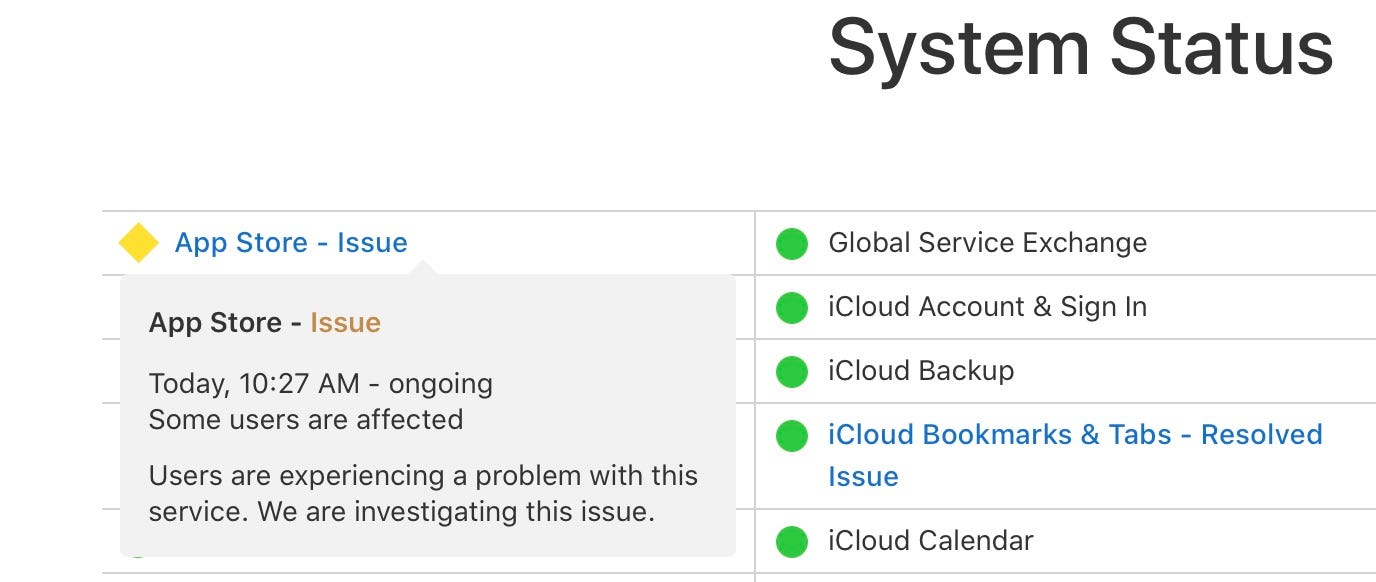The height and width of the screenshot is (582, 1376).
Task: Select the iCloud Backup label
Action: pos(921,371)
